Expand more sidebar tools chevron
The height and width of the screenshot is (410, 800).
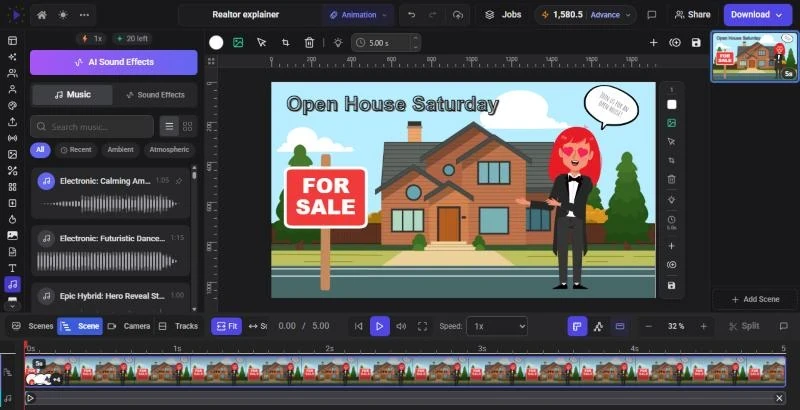[x=12, y=306]
